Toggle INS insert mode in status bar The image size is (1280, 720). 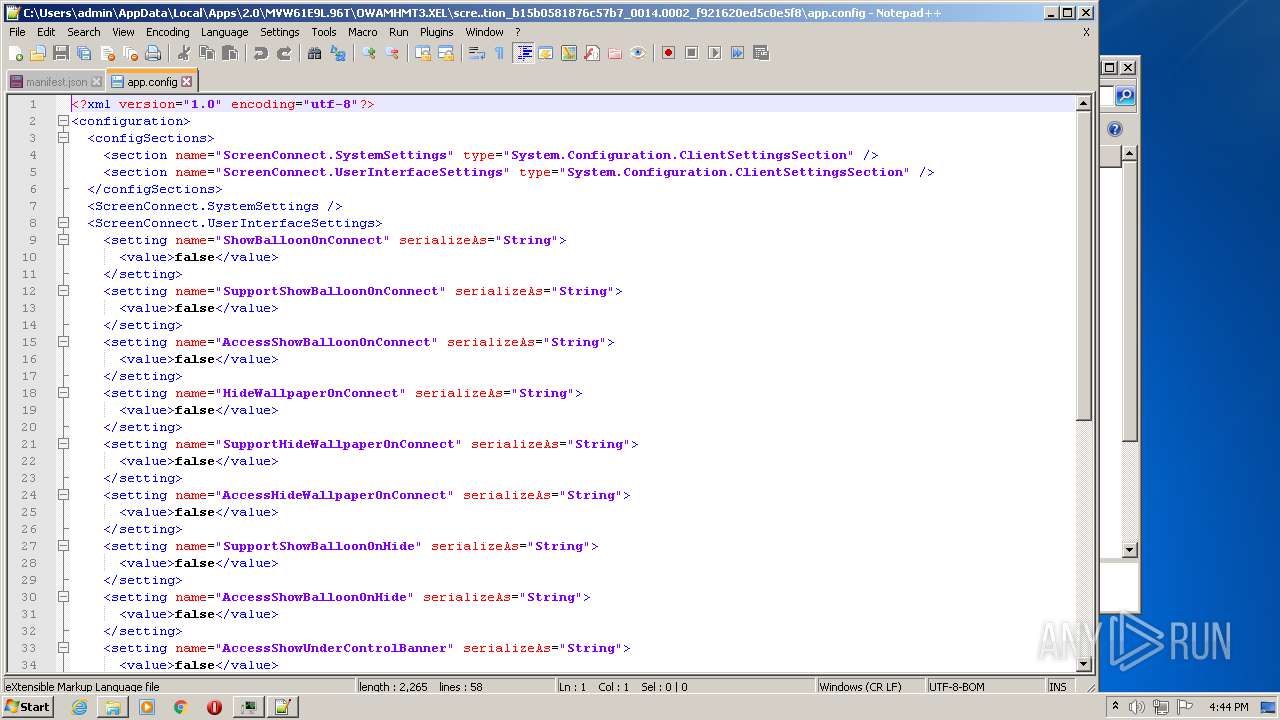pyautogui.click(x=1057, y=687)
